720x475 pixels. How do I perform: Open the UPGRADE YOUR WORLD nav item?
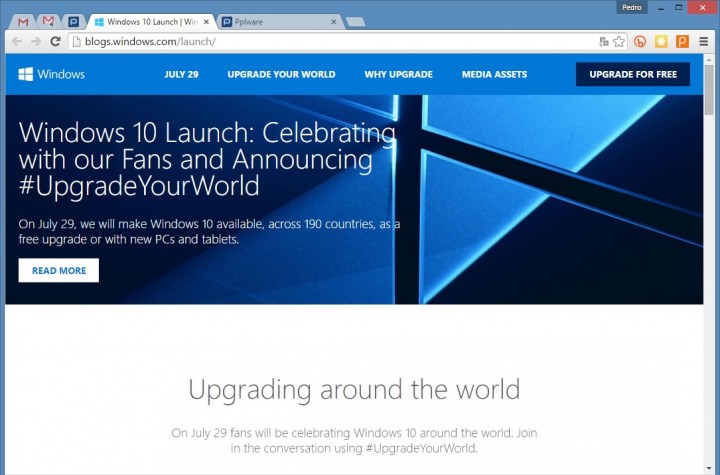click(x=281, y=74)
